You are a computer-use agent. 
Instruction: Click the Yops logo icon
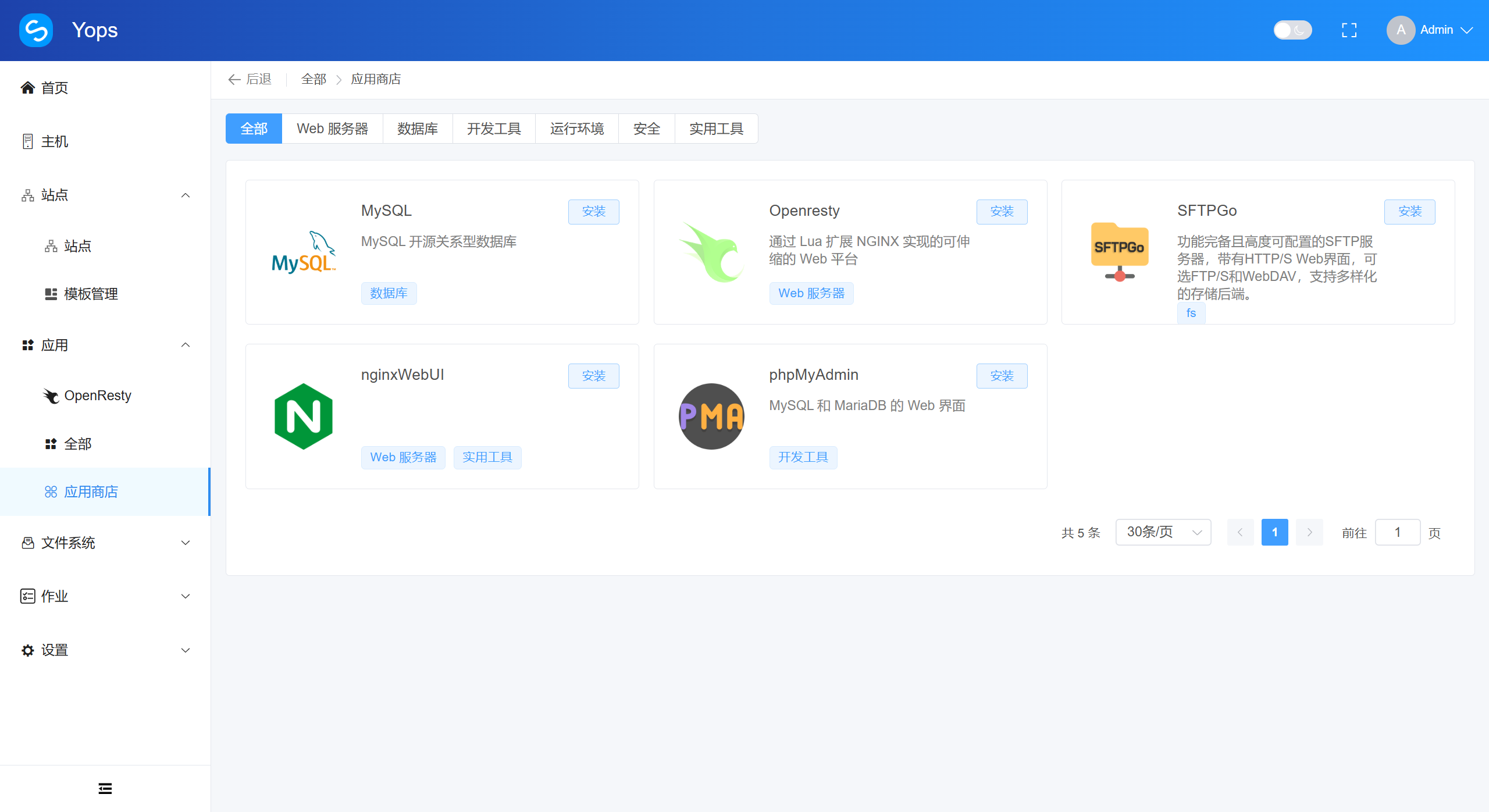pos(36,30)
